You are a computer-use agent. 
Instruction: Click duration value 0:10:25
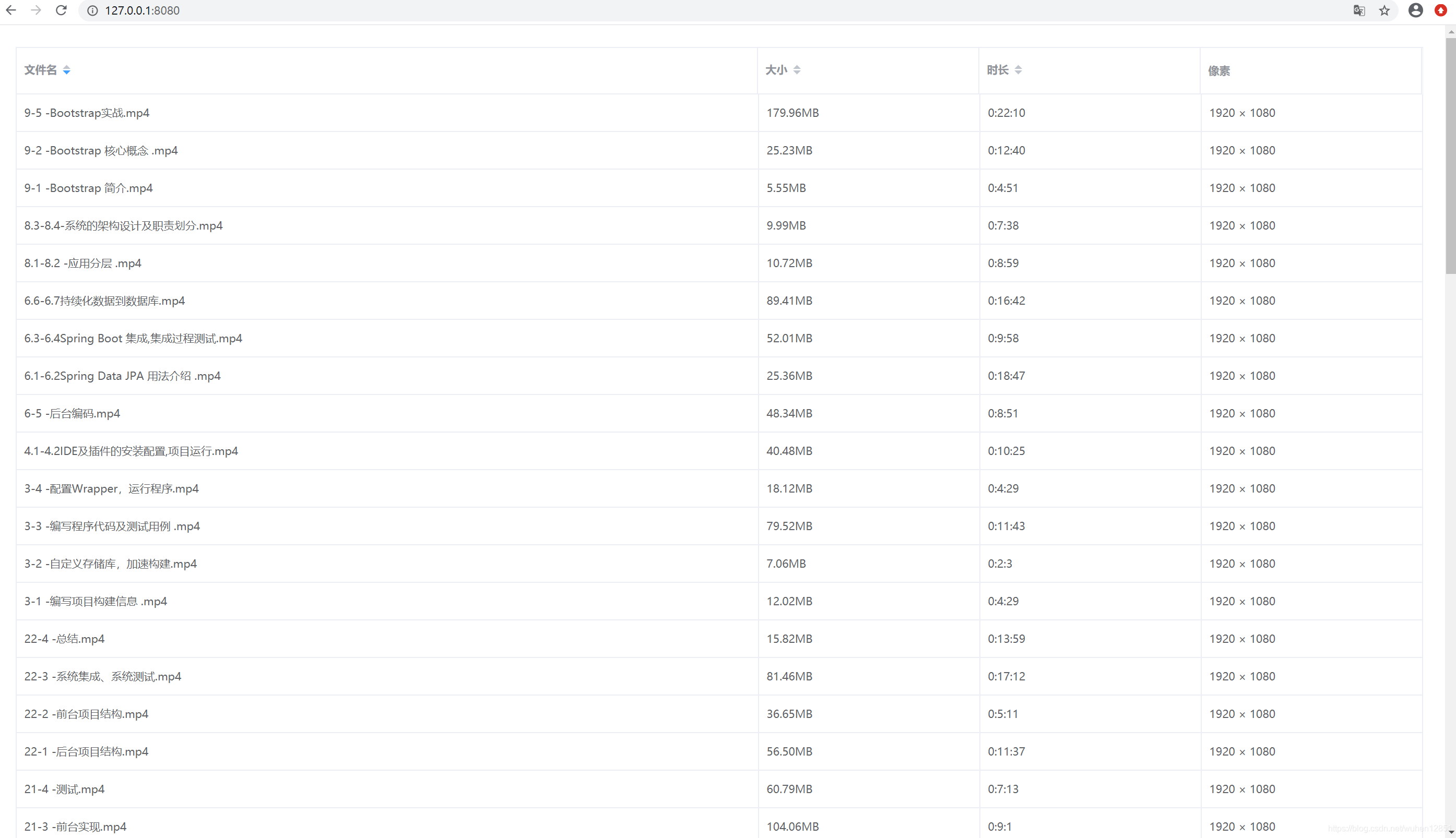[1007, 451]
